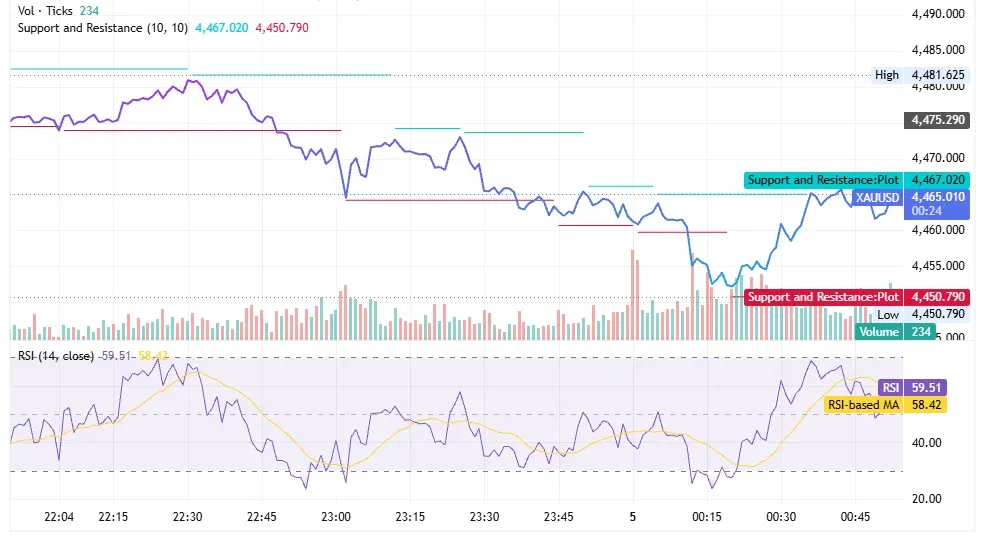Image resolution: width=985 pixels, height=542 pixels.
Task: Click the countdown timer 00:24 under XAUUSD
Action: click(927, 211)
